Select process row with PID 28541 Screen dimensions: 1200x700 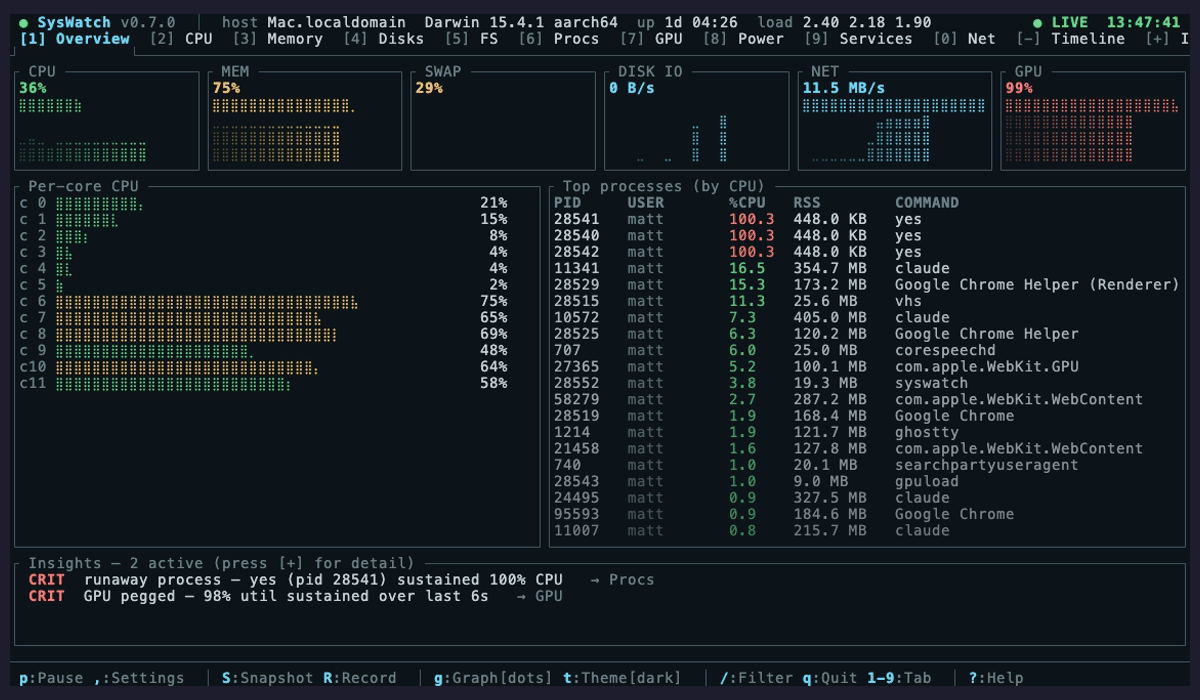tap(866, 219)
